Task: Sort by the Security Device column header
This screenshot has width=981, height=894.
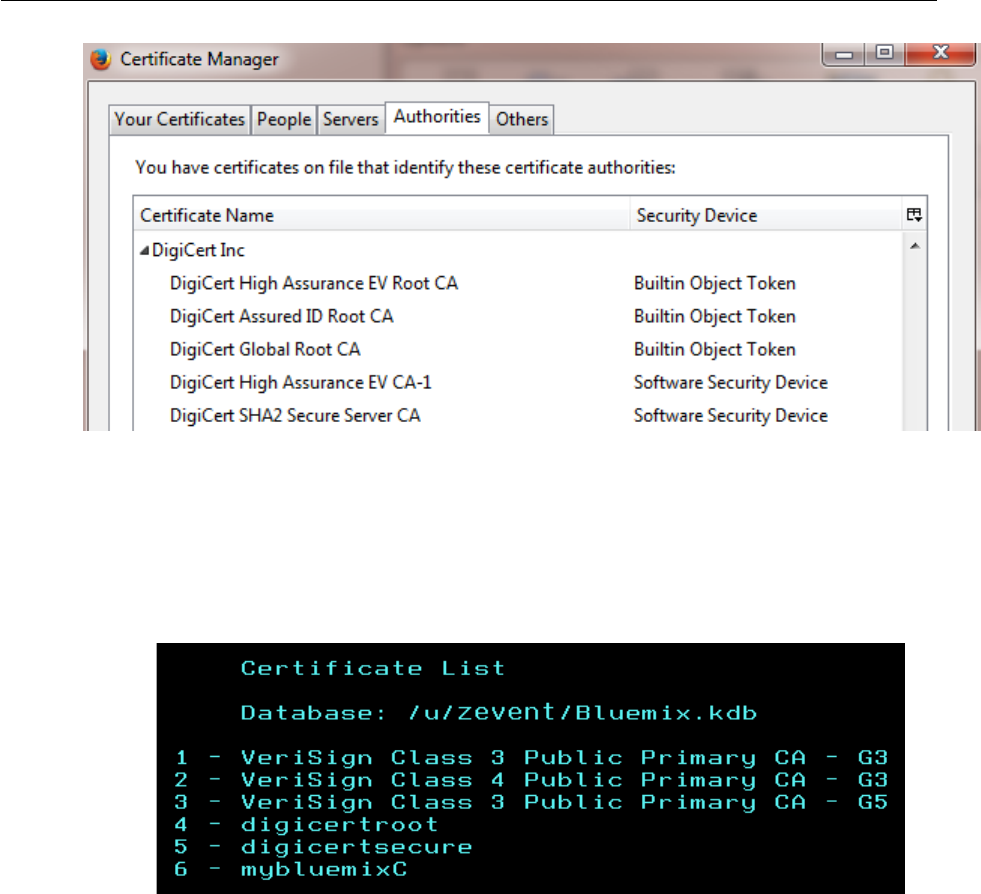Action: pos(766,215)
